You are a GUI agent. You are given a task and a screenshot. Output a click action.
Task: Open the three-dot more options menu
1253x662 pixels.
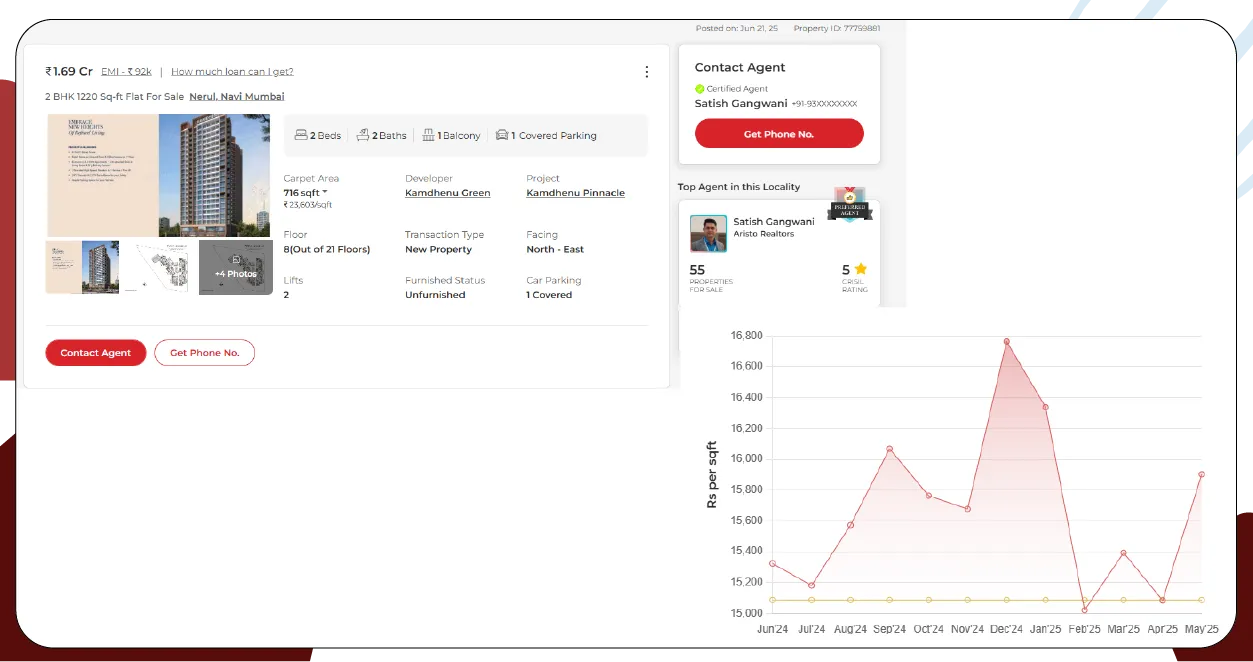coord(647,72)
